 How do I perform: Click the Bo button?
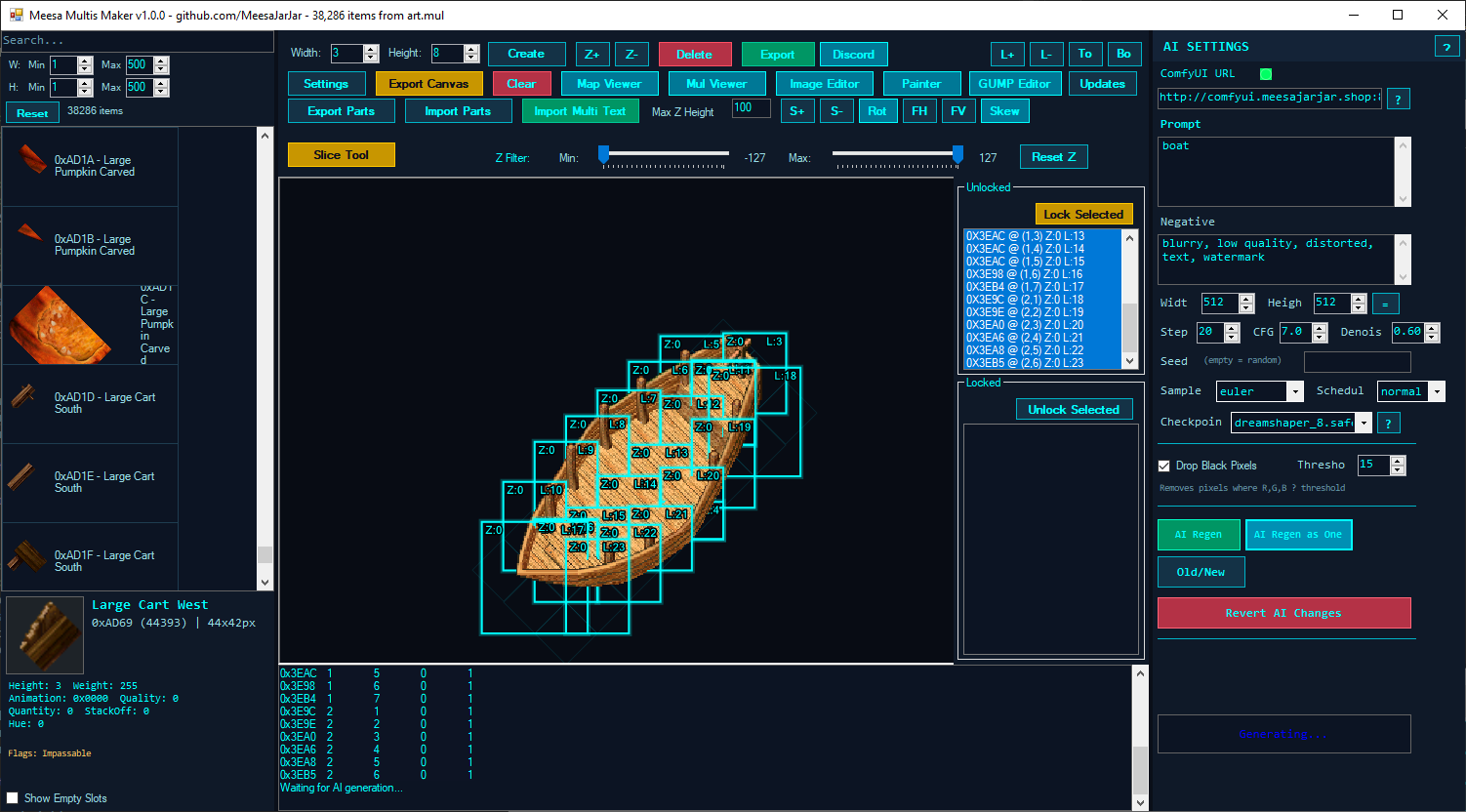point(1124,54)
